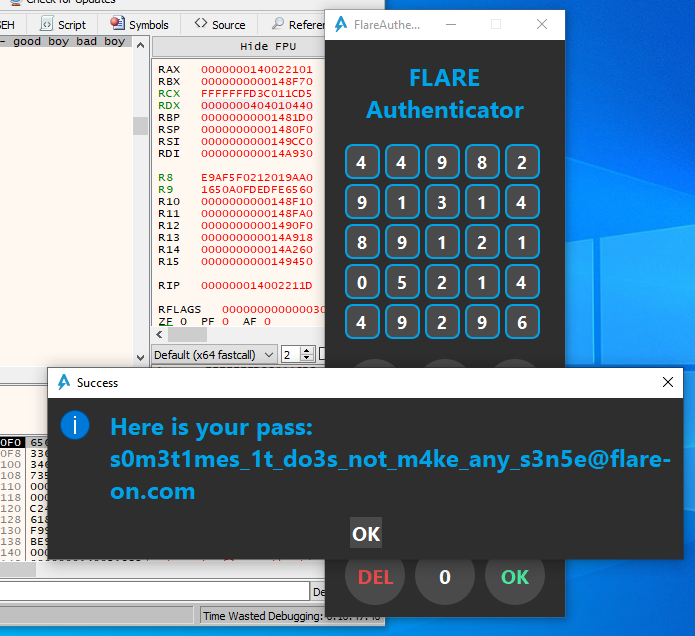This screenshot has height=636, width=695.
Task: Click the ZF flag value
Action: coord(184,321)
